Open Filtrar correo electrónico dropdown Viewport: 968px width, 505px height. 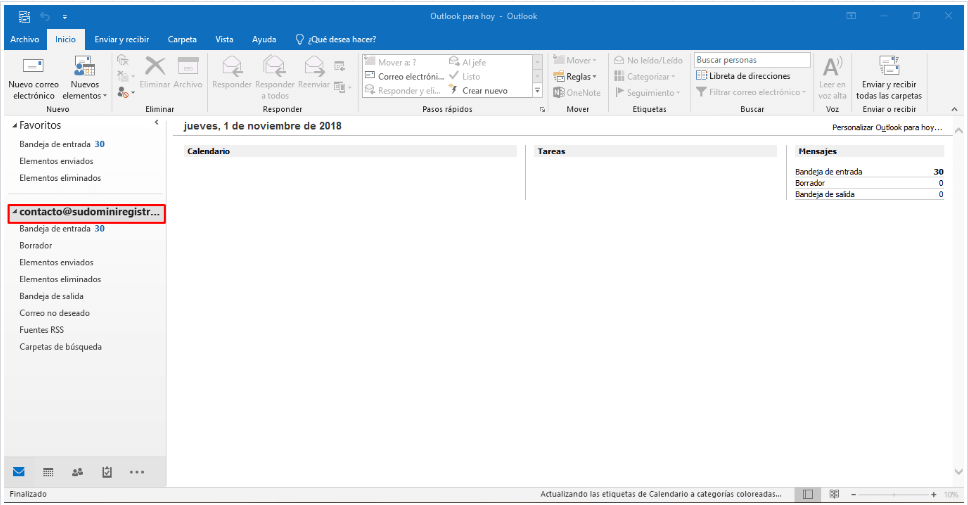tap(751, 92)
